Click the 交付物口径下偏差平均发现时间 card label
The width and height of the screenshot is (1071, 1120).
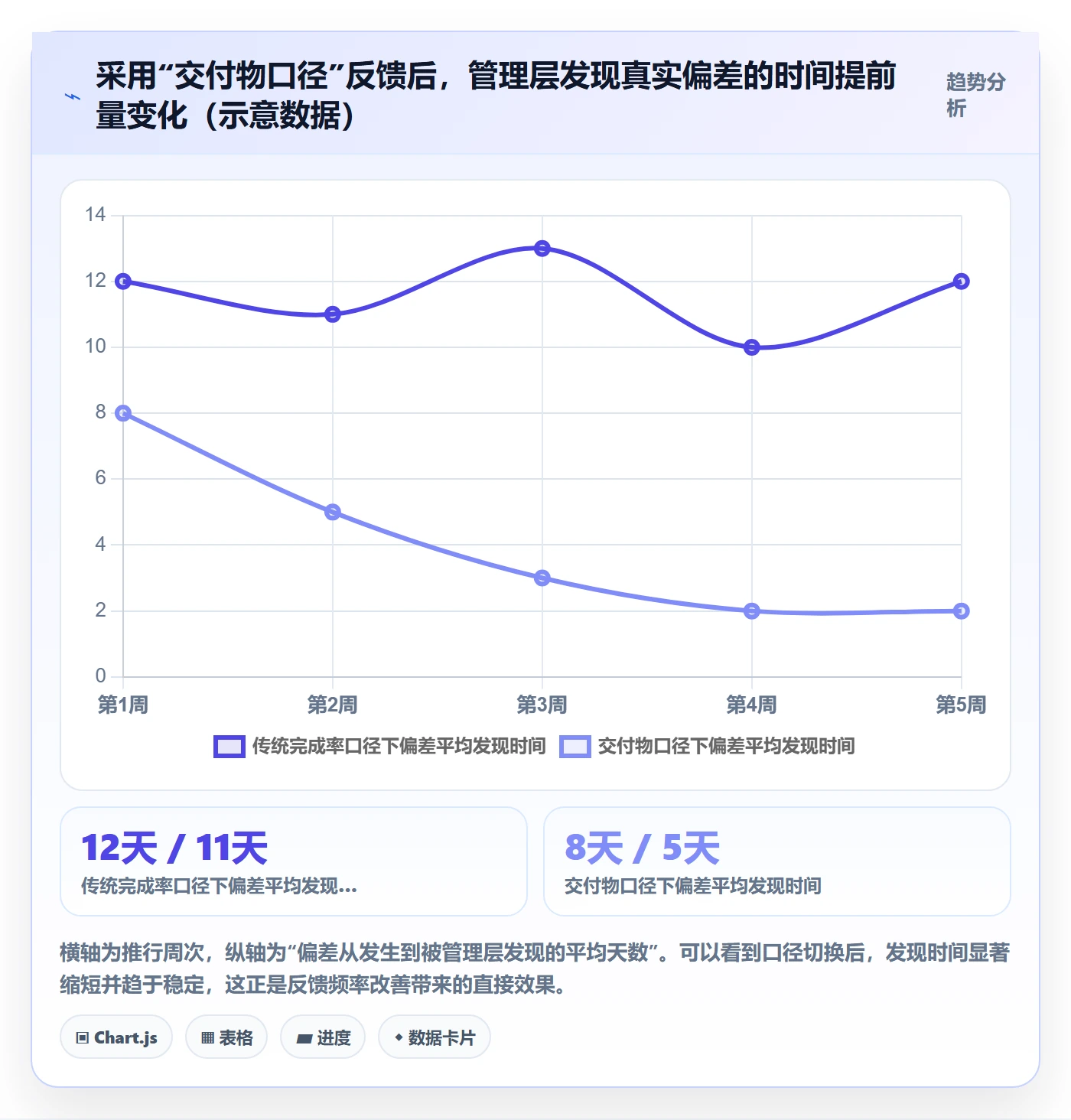tap(693, 886)
